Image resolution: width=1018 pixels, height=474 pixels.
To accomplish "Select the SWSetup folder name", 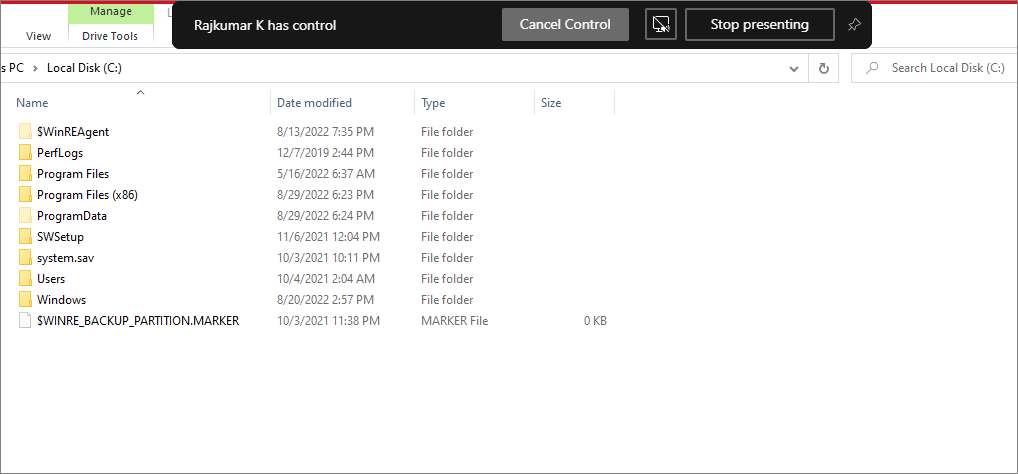I will (60, 237).
